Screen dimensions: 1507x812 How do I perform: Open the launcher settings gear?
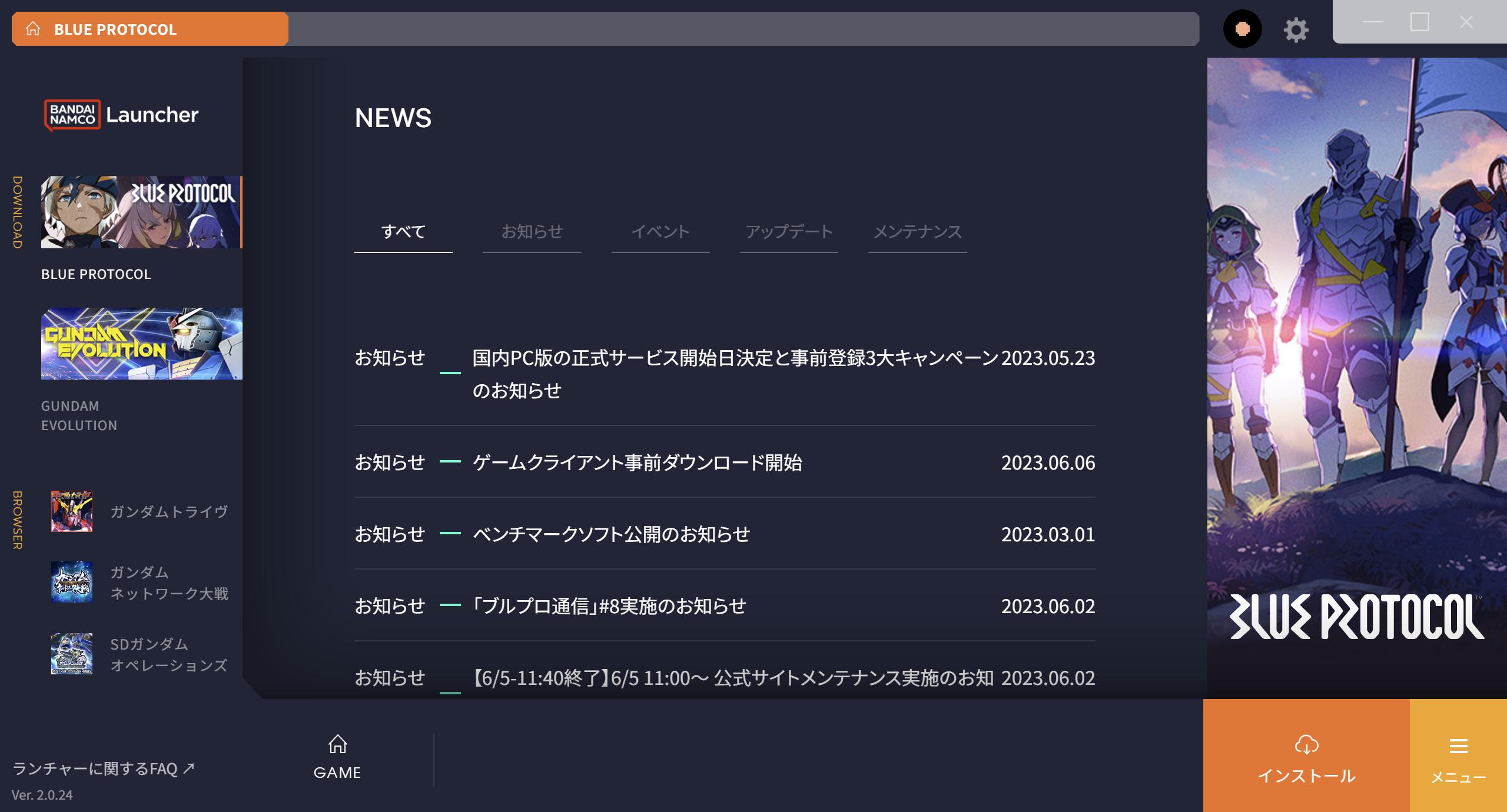click(1296, 28)
